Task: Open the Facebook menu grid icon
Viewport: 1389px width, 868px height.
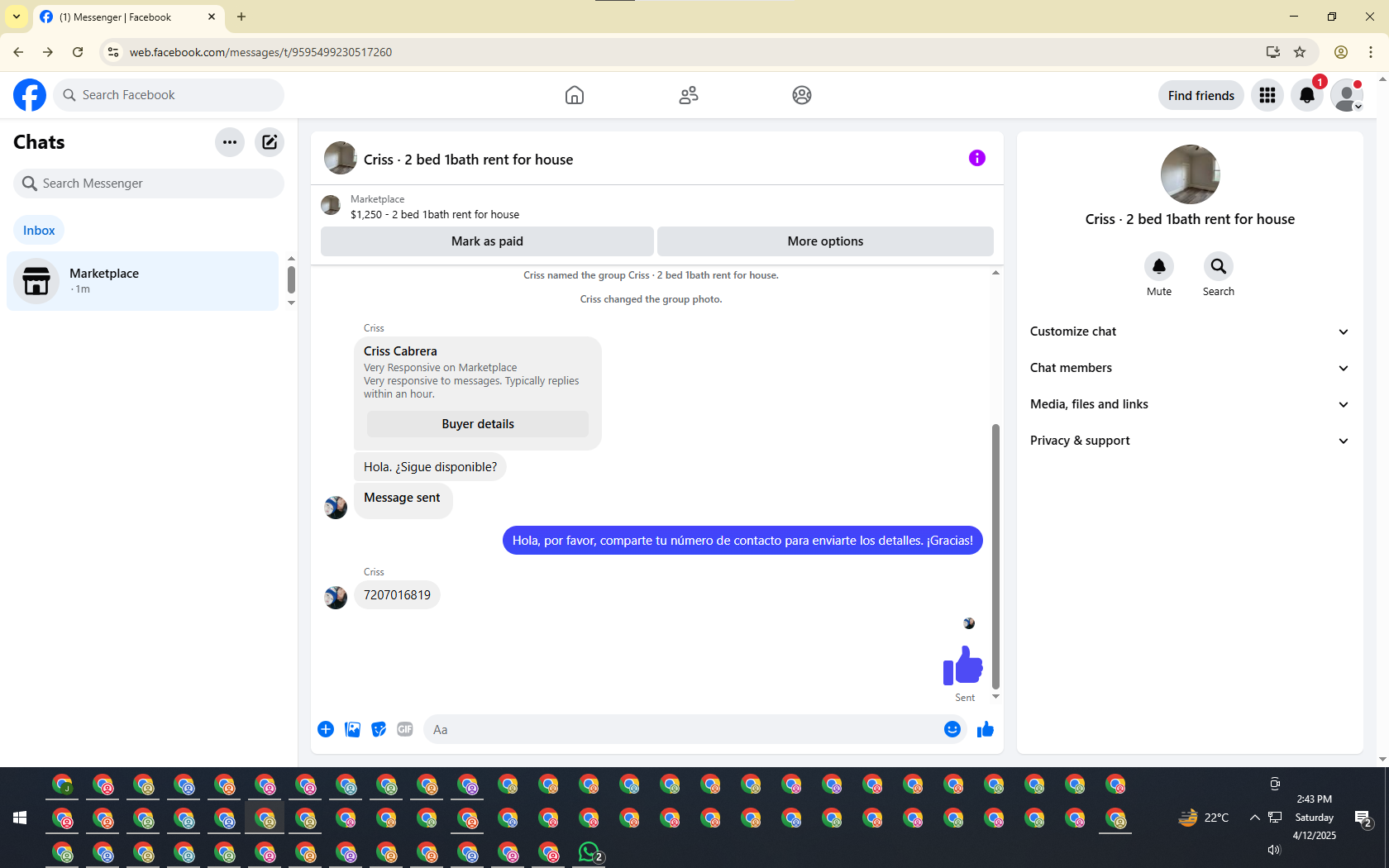Action: pyautogui.click(x=1267, y=95)
